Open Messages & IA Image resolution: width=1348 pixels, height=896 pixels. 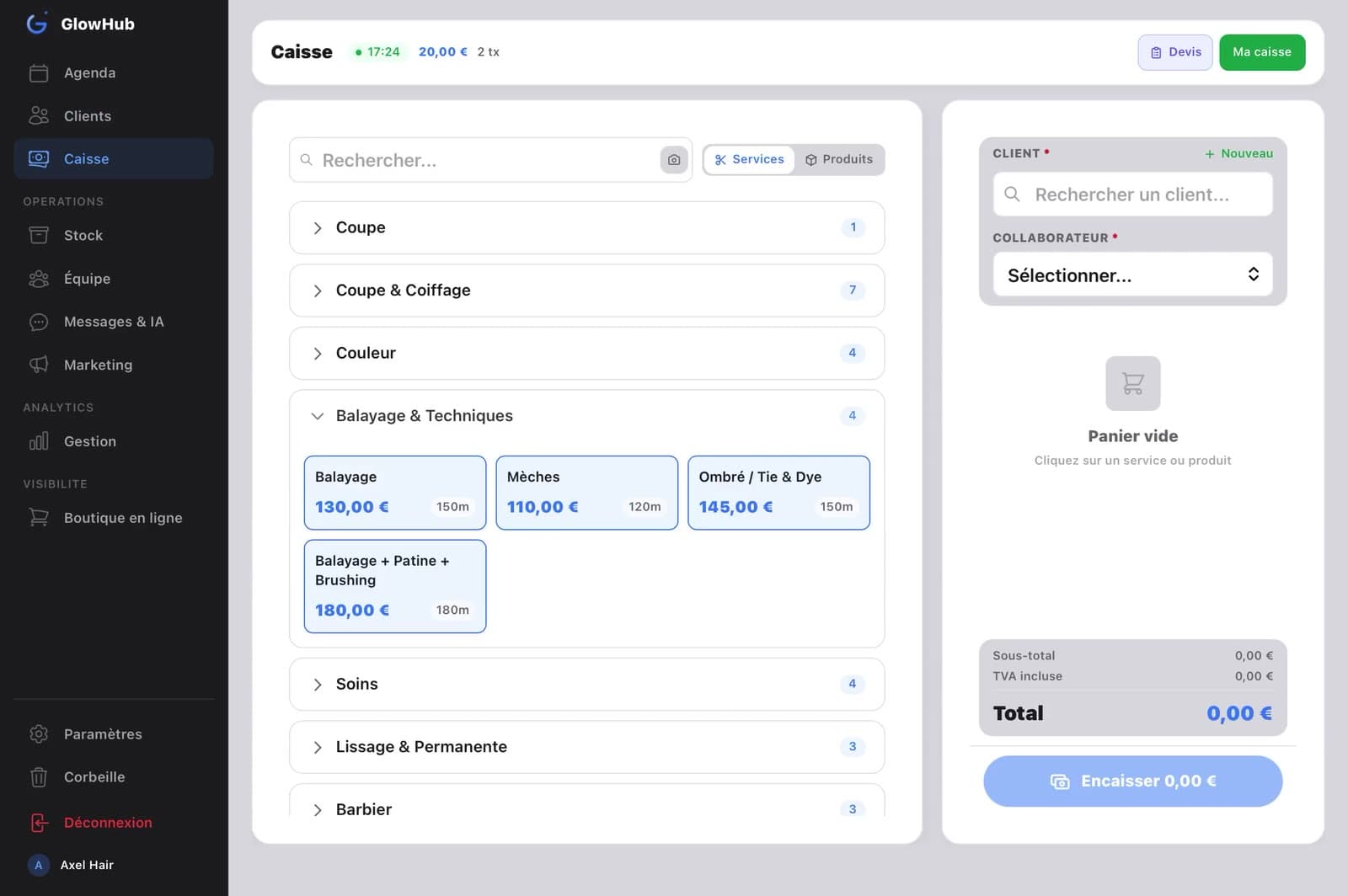point(114,321)
